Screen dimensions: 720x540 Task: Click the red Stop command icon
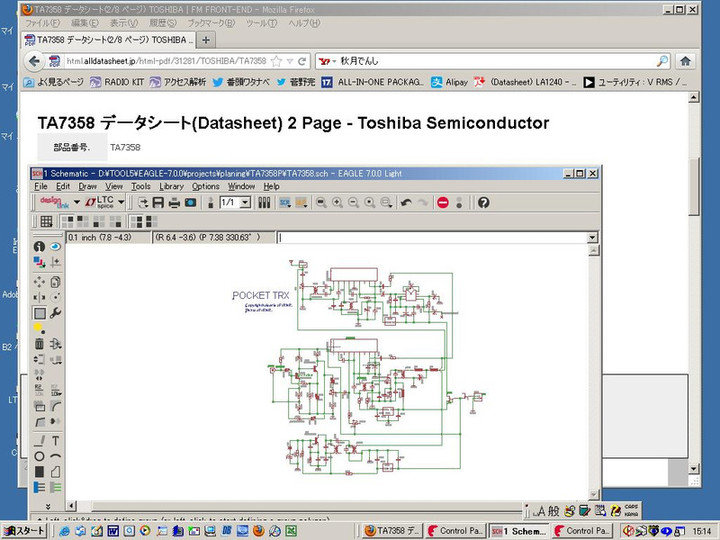point(442,203)
